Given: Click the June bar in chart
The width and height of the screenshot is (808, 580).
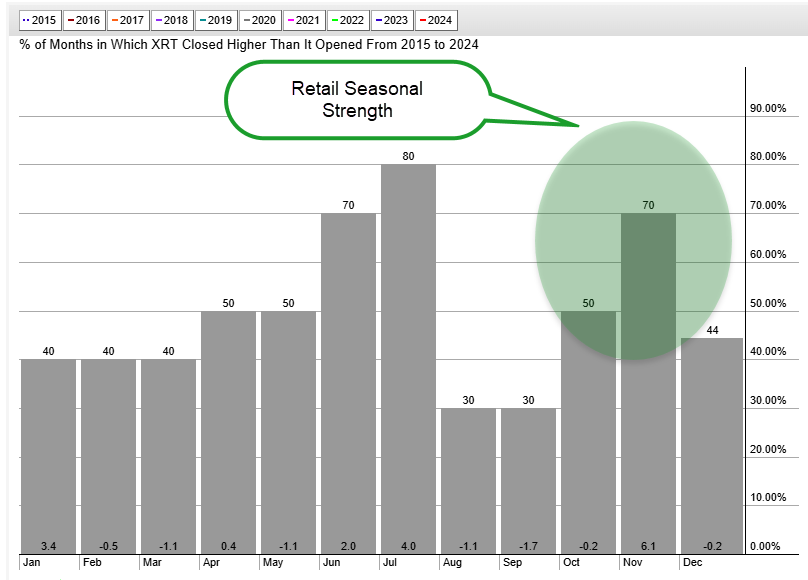Looking at the screenshot, I should tap(348, 381).
